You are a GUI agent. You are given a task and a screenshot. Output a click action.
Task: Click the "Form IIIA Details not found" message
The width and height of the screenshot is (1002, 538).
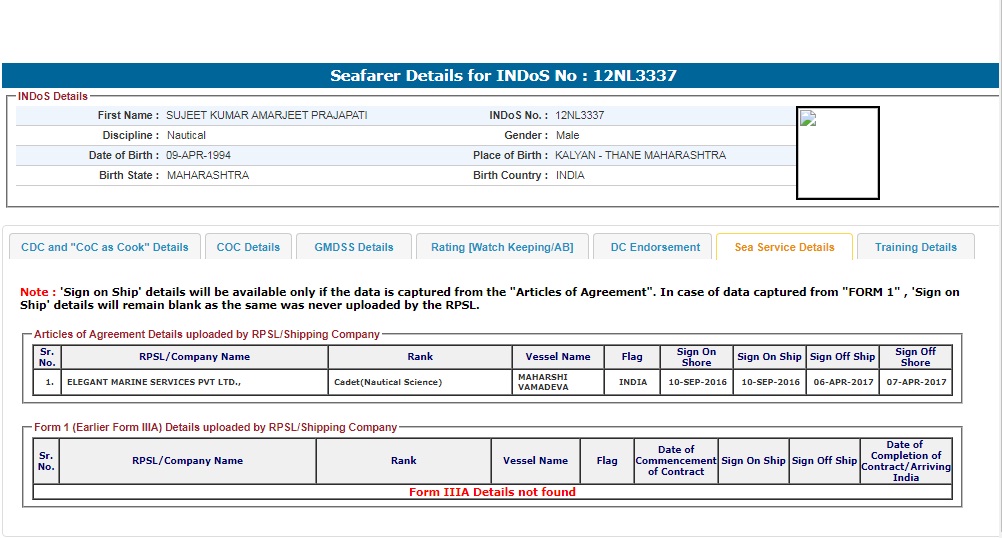[492, 492]
